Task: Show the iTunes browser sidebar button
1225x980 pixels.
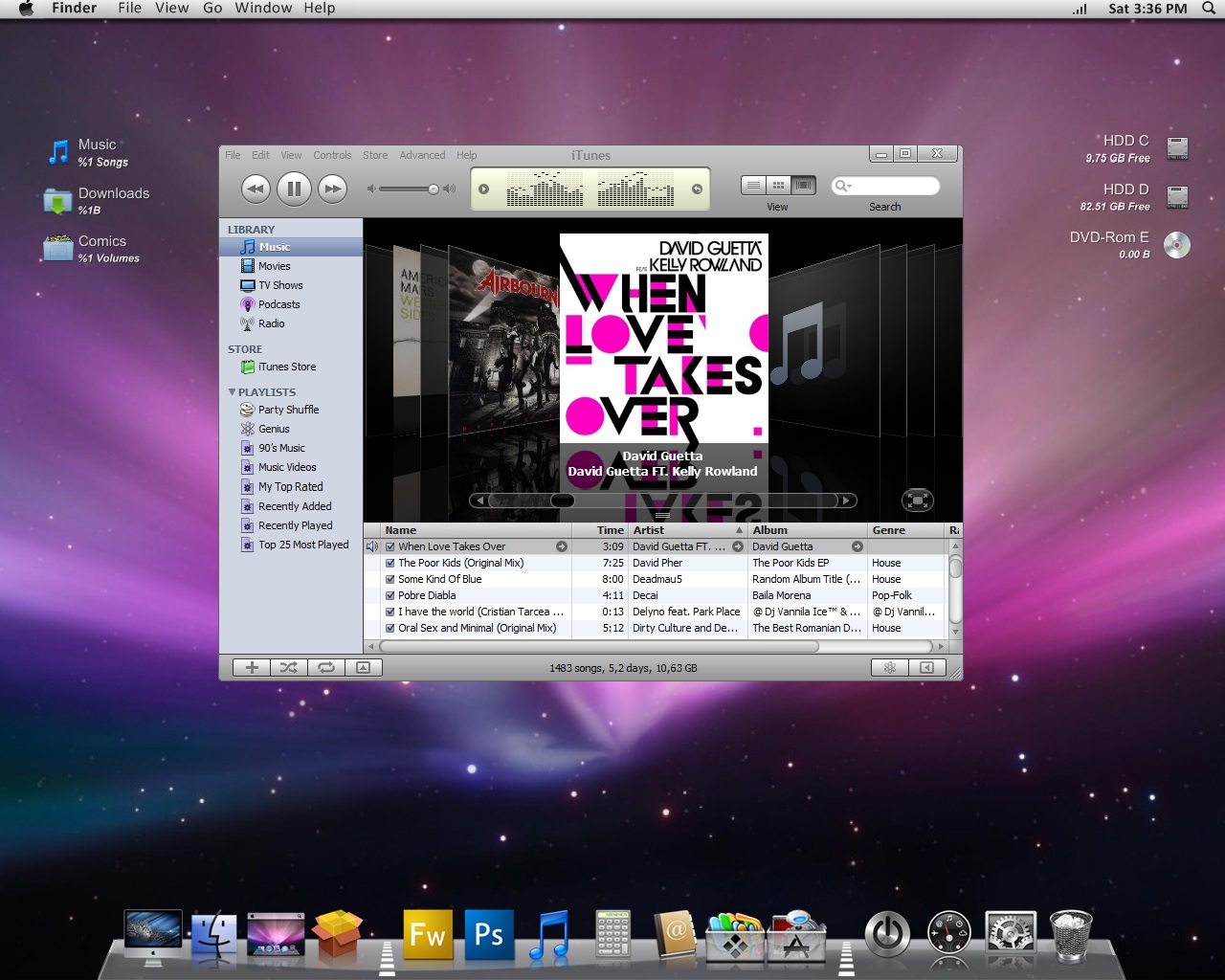Action: click(926, 668)
